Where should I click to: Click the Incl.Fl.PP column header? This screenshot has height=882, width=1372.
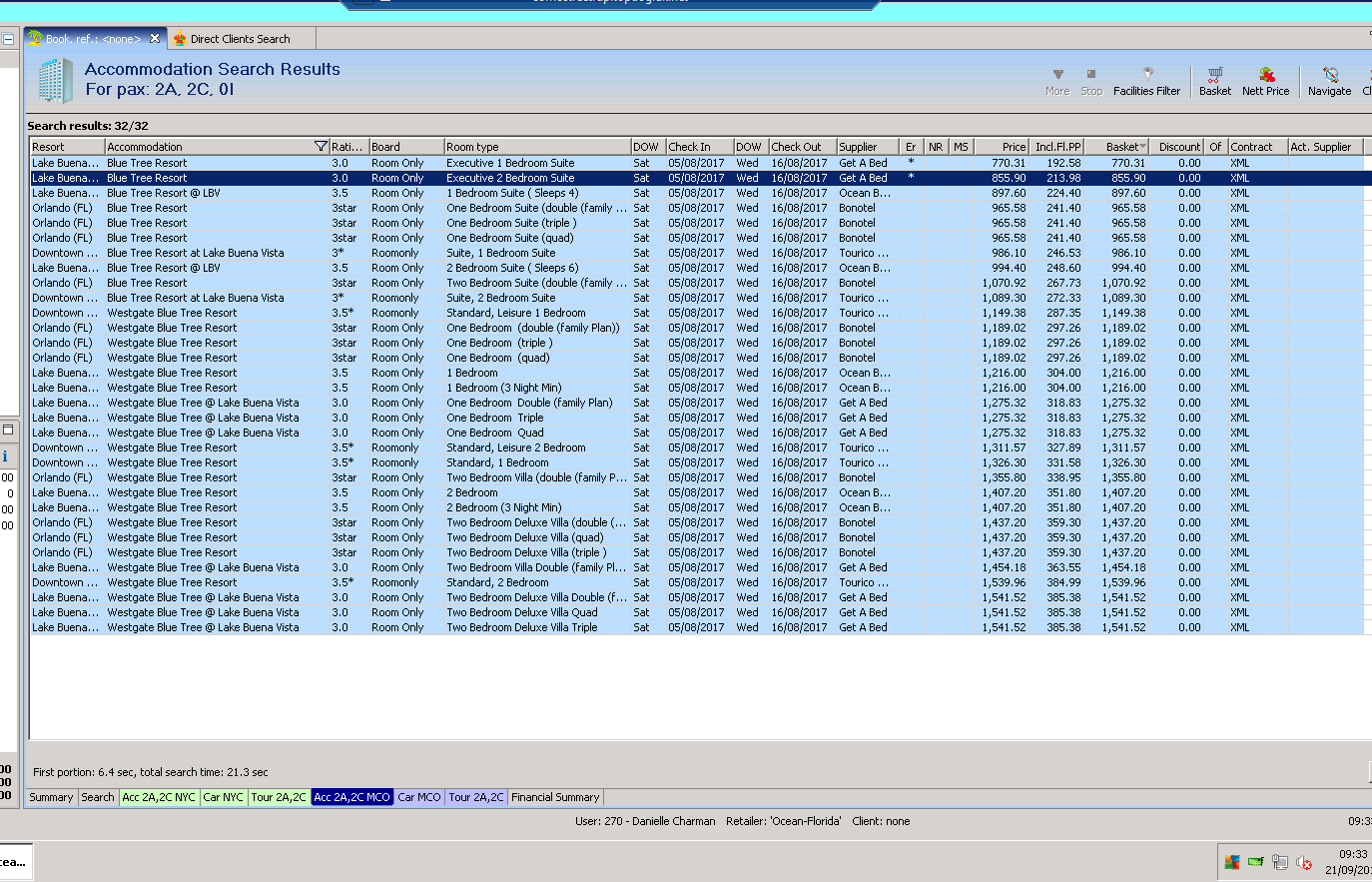(1057, 147)
